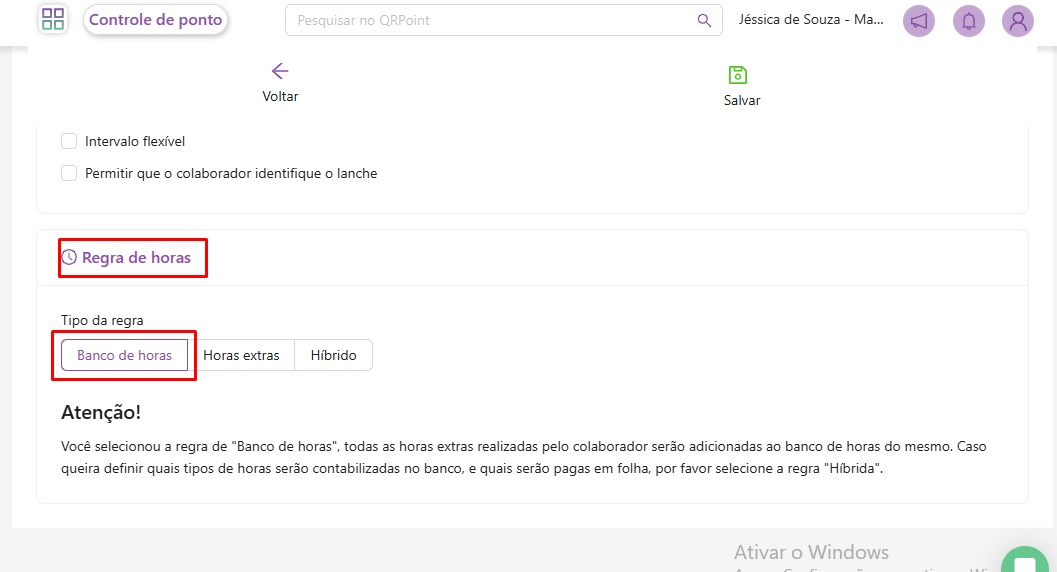The height and width of the screenshot is (572, 1057).
Task: Open the apps grid menu icon
Action: point(53,19)
